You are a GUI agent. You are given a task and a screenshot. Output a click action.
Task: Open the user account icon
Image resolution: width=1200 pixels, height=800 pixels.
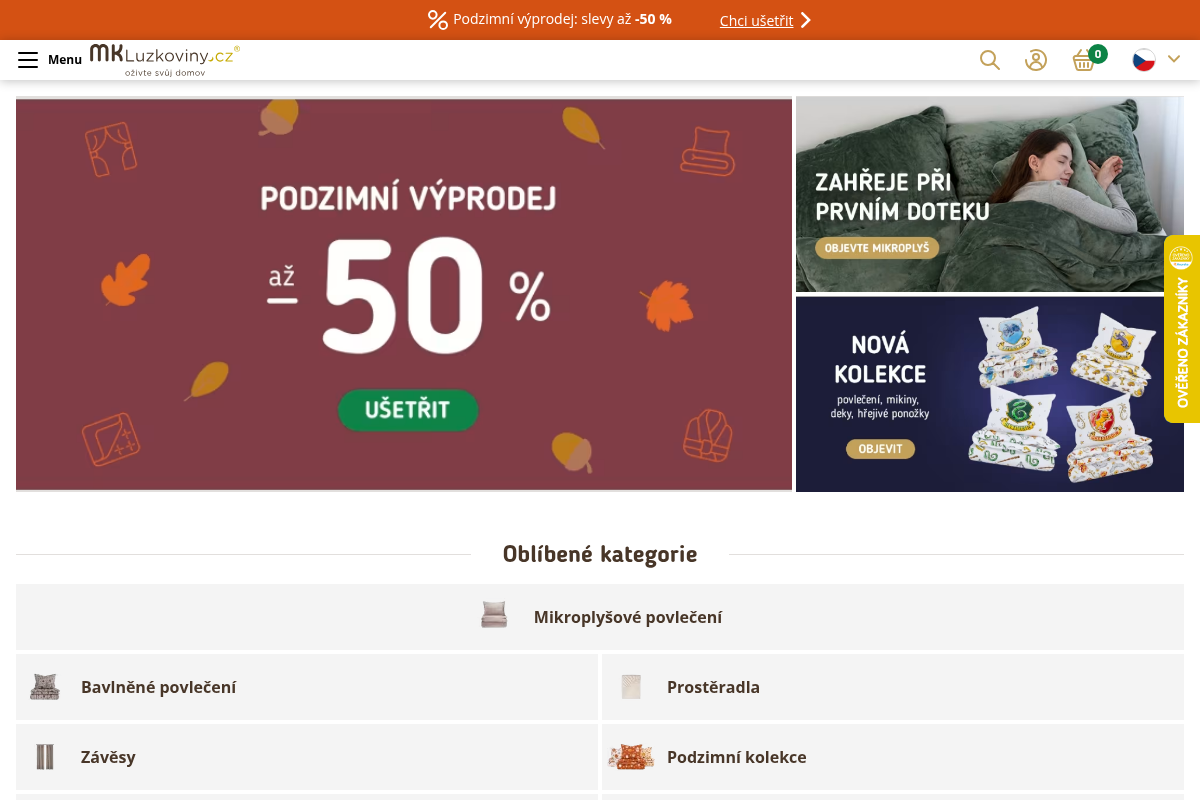coord(1036,60)
